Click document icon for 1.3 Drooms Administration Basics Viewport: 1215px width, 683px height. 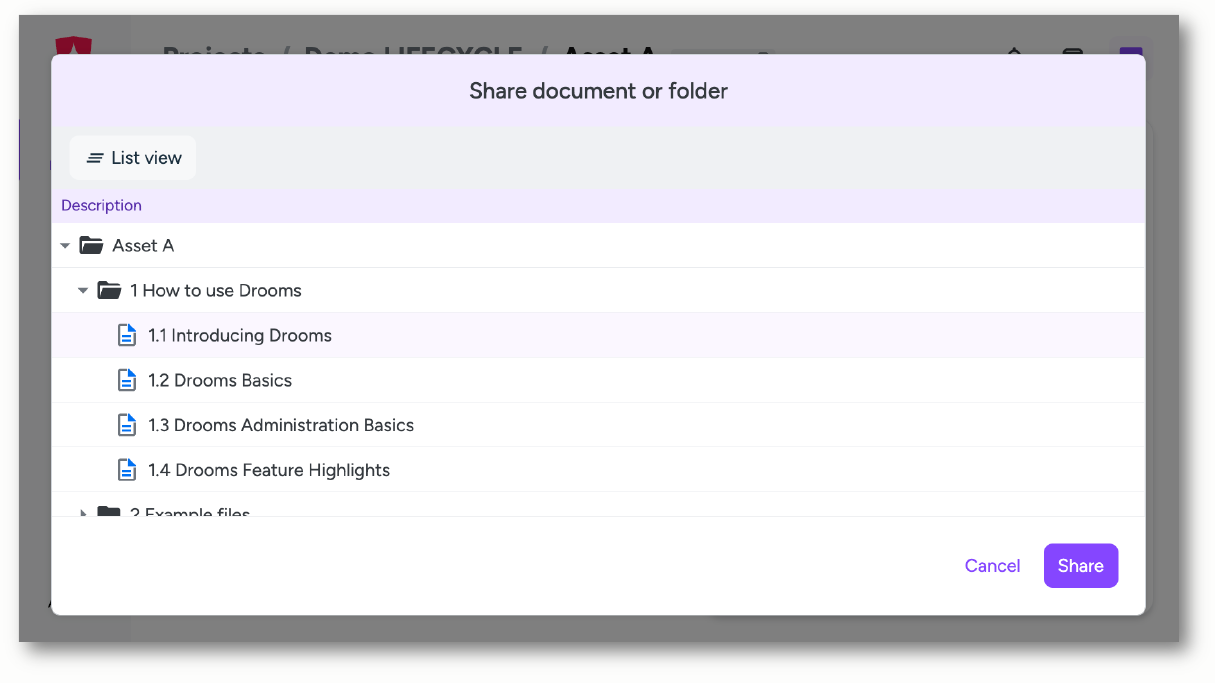point(127,425)
